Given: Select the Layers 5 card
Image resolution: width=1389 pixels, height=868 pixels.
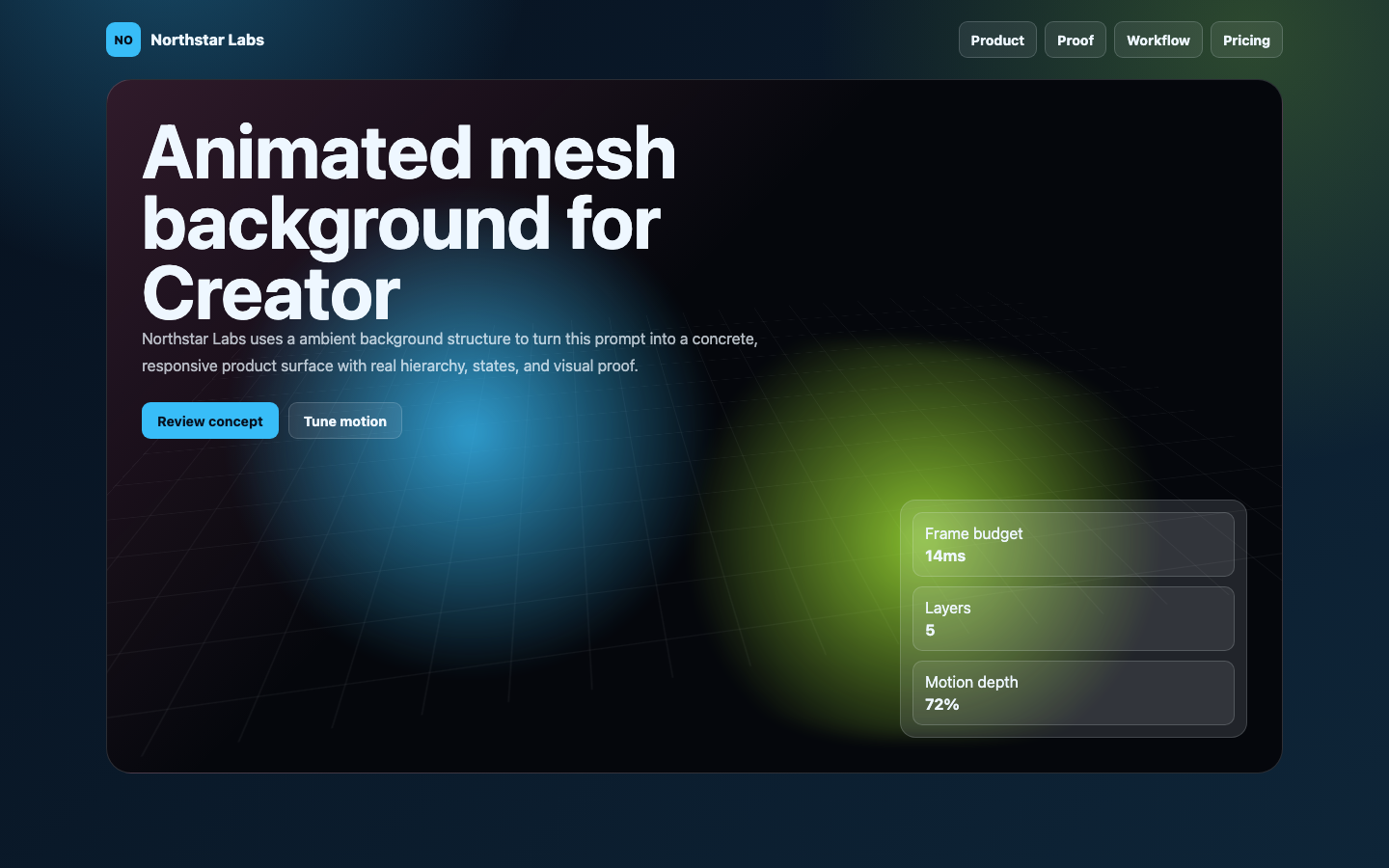Looking at the screenshot, I should 1074,618.
